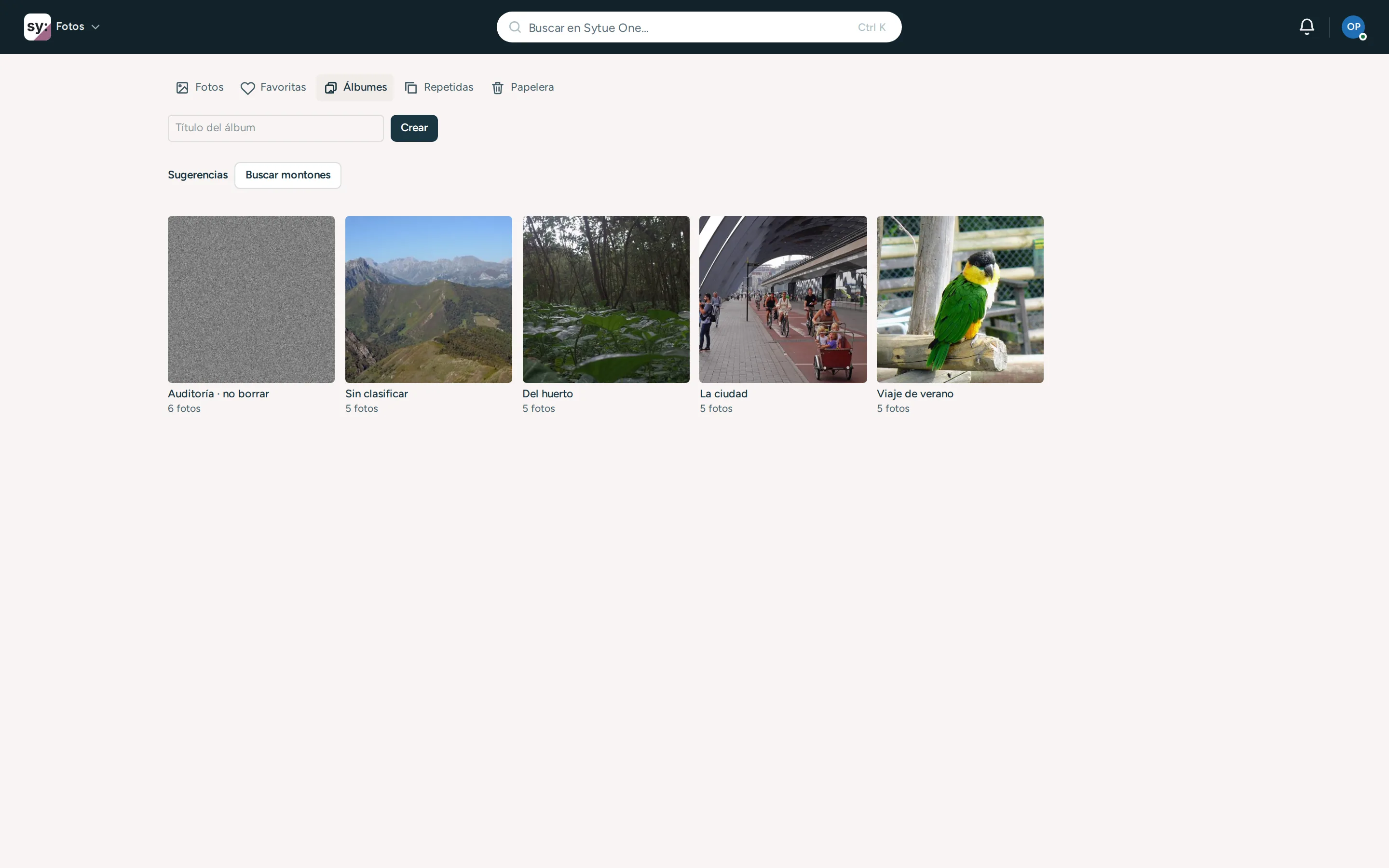
Task: Open the Fotos app switcher dropdown
Action: coord(78,27)
